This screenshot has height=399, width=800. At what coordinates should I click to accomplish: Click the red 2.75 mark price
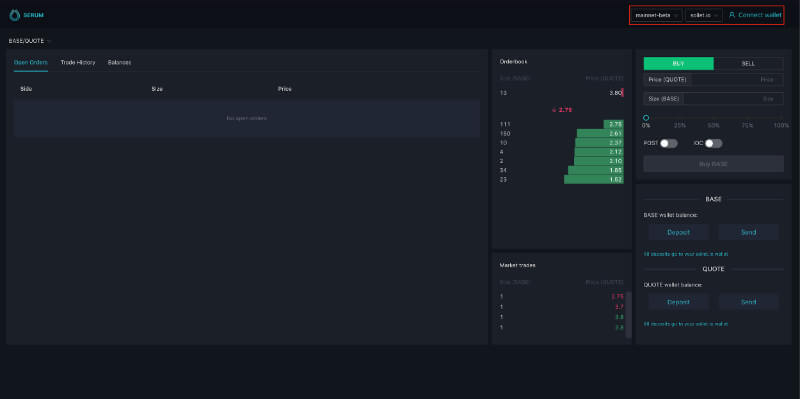pyautogui.click(x=565, y=110)
